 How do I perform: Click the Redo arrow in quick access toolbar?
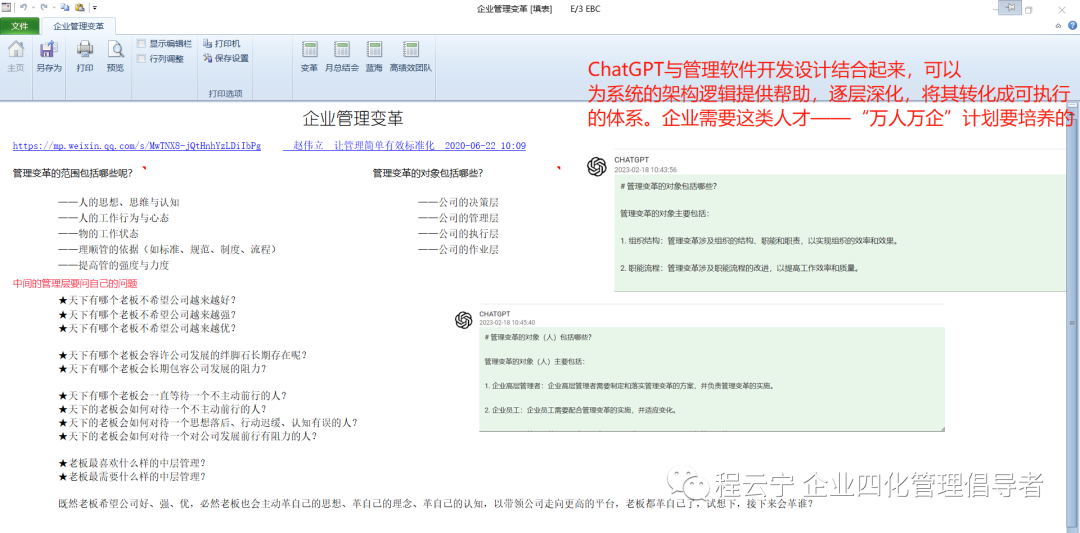click(x=42, y=8)
